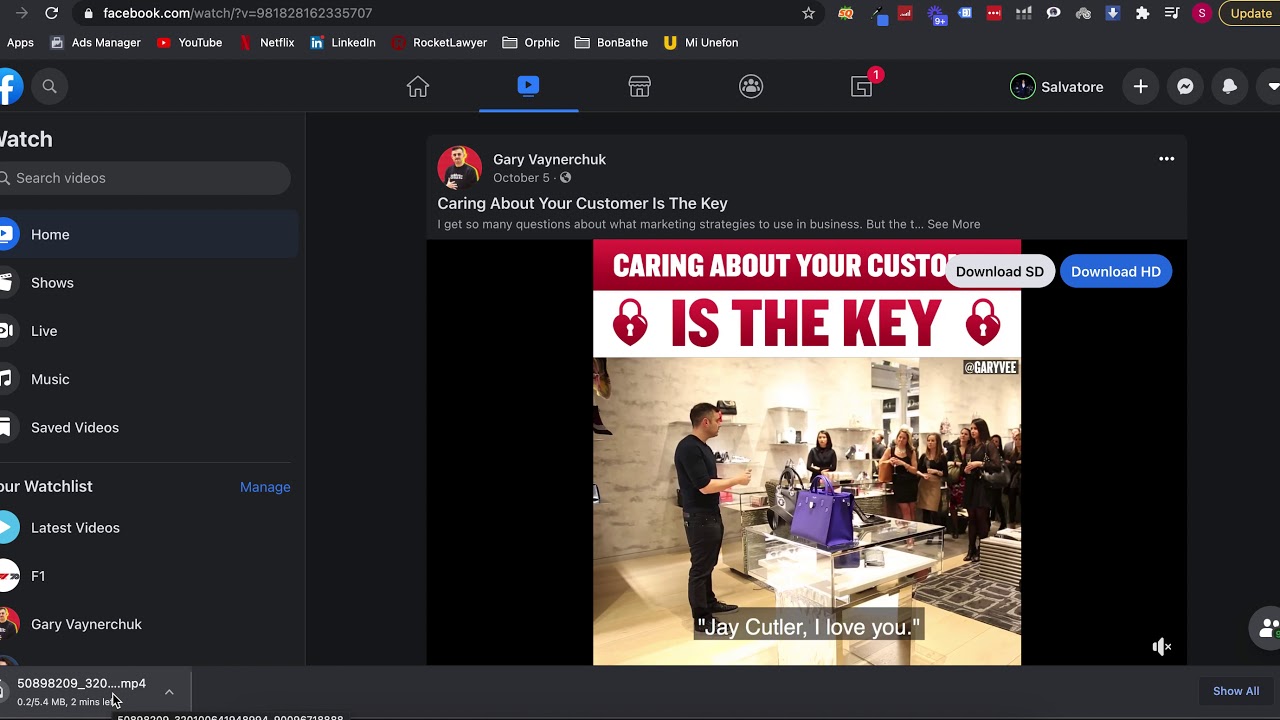Image resolution: width=1280 pixels, height=720 pixels.
Task: Open the Groups tab
Action: point(751,87)
